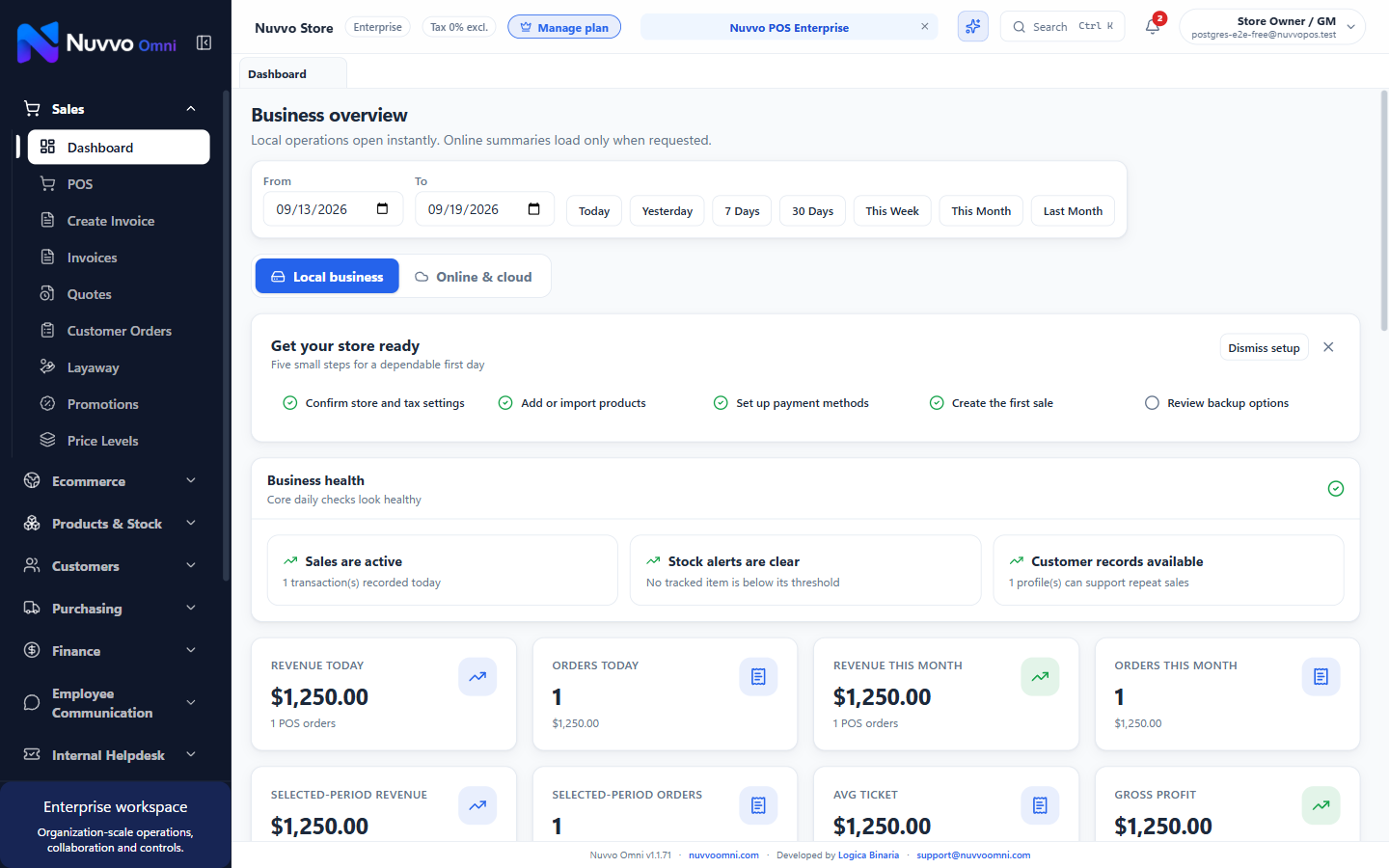
Task: Filter by This Month
Action: [981, 211]
